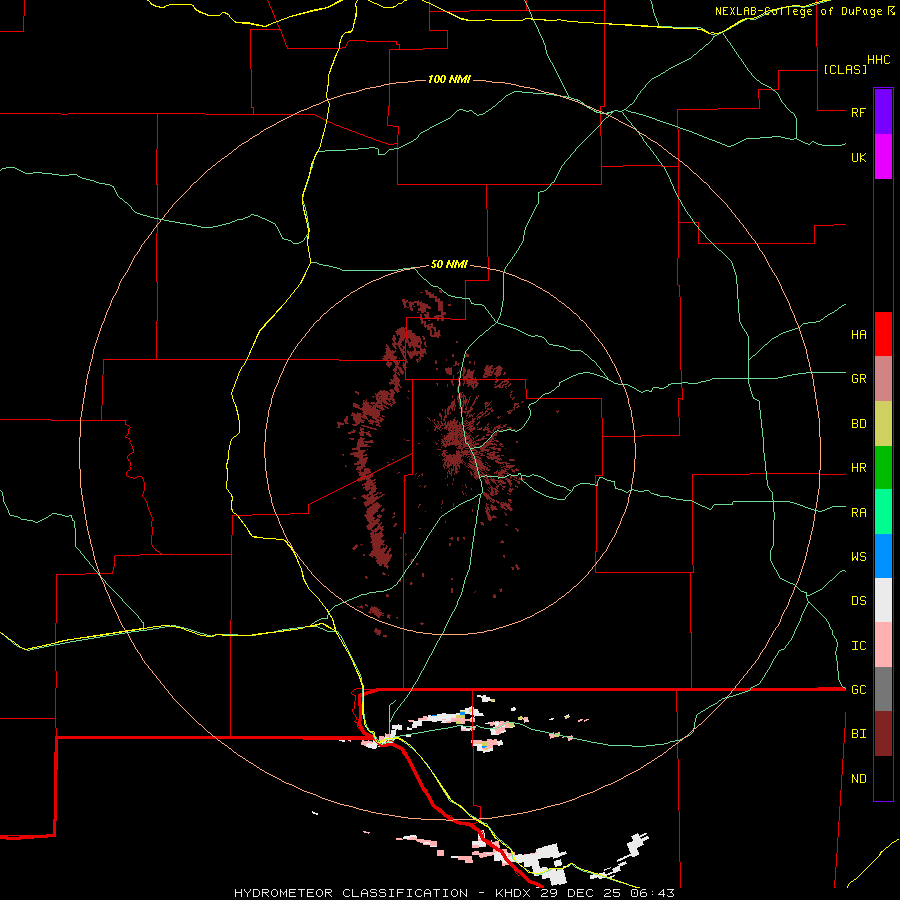This screenshot has height=900, width=900.
Task: Click the dark red BI legend swatch
Action: tap(883, 734)
